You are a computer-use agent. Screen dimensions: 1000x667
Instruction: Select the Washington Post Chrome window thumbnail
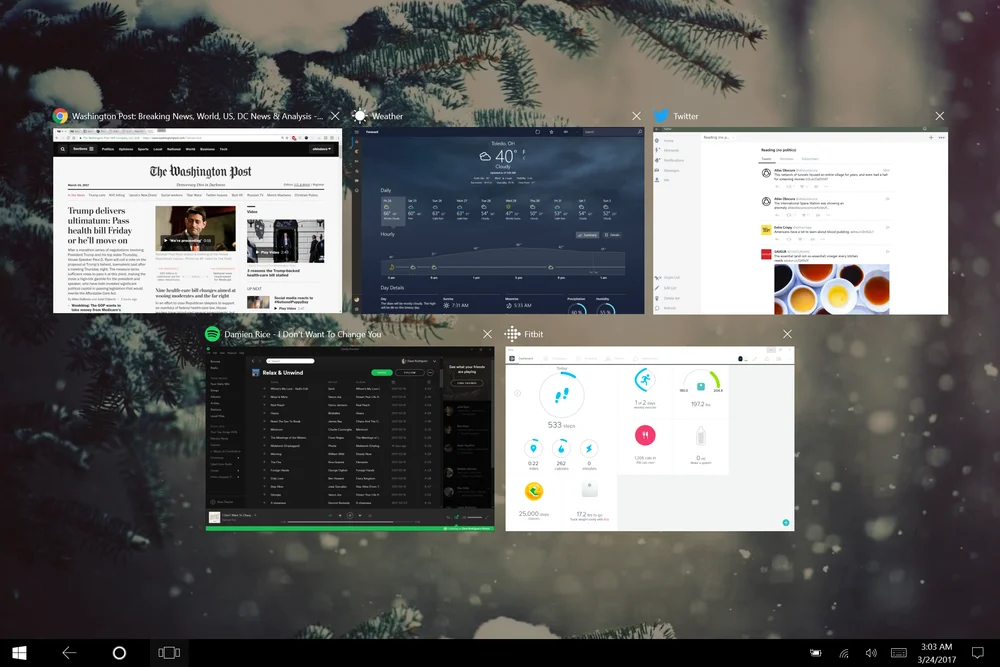pyautogui.click(x=197, y=221)
